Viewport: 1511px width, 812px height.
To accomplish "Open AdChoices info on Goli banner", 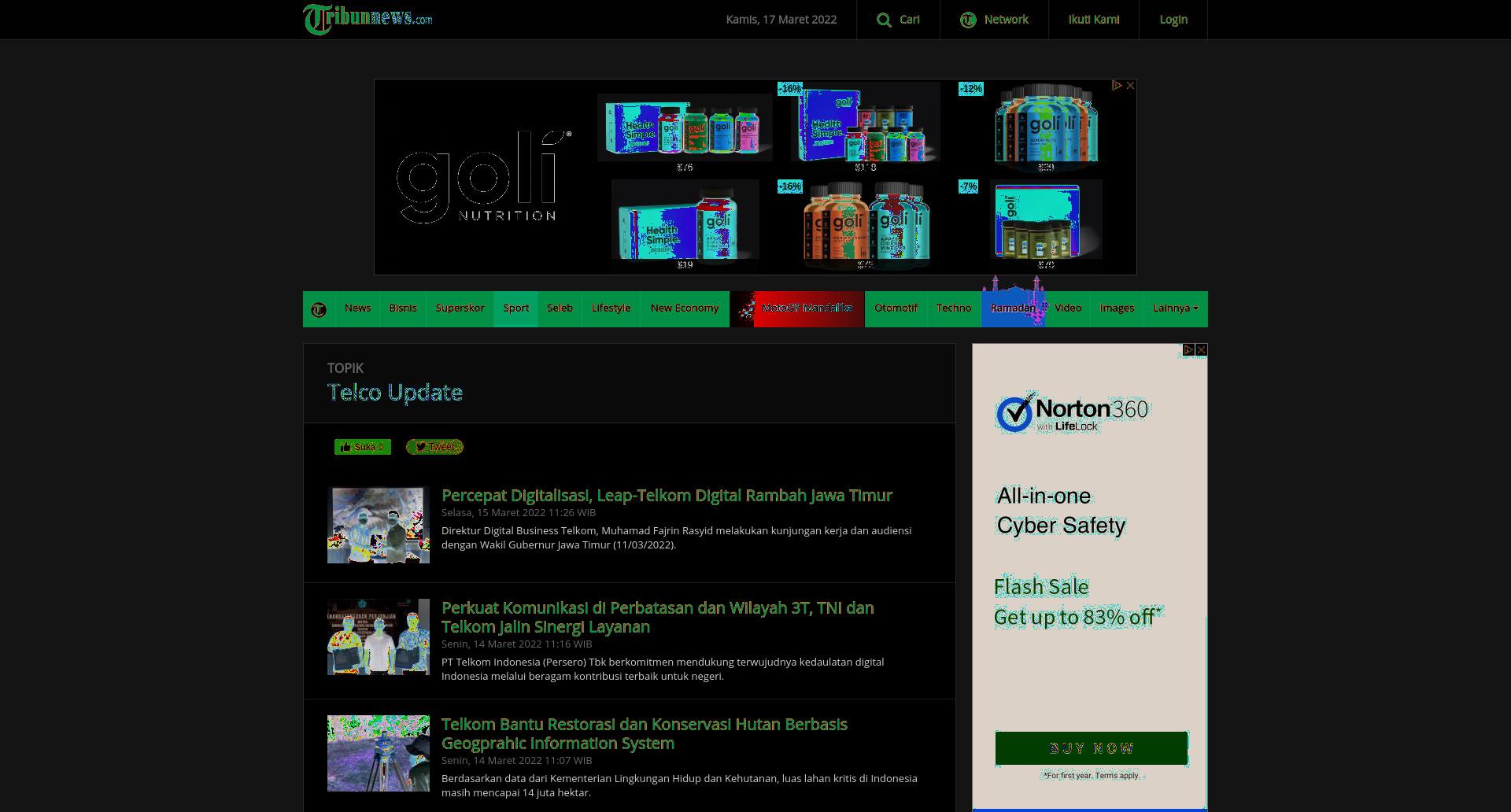I will (1116, 86).
